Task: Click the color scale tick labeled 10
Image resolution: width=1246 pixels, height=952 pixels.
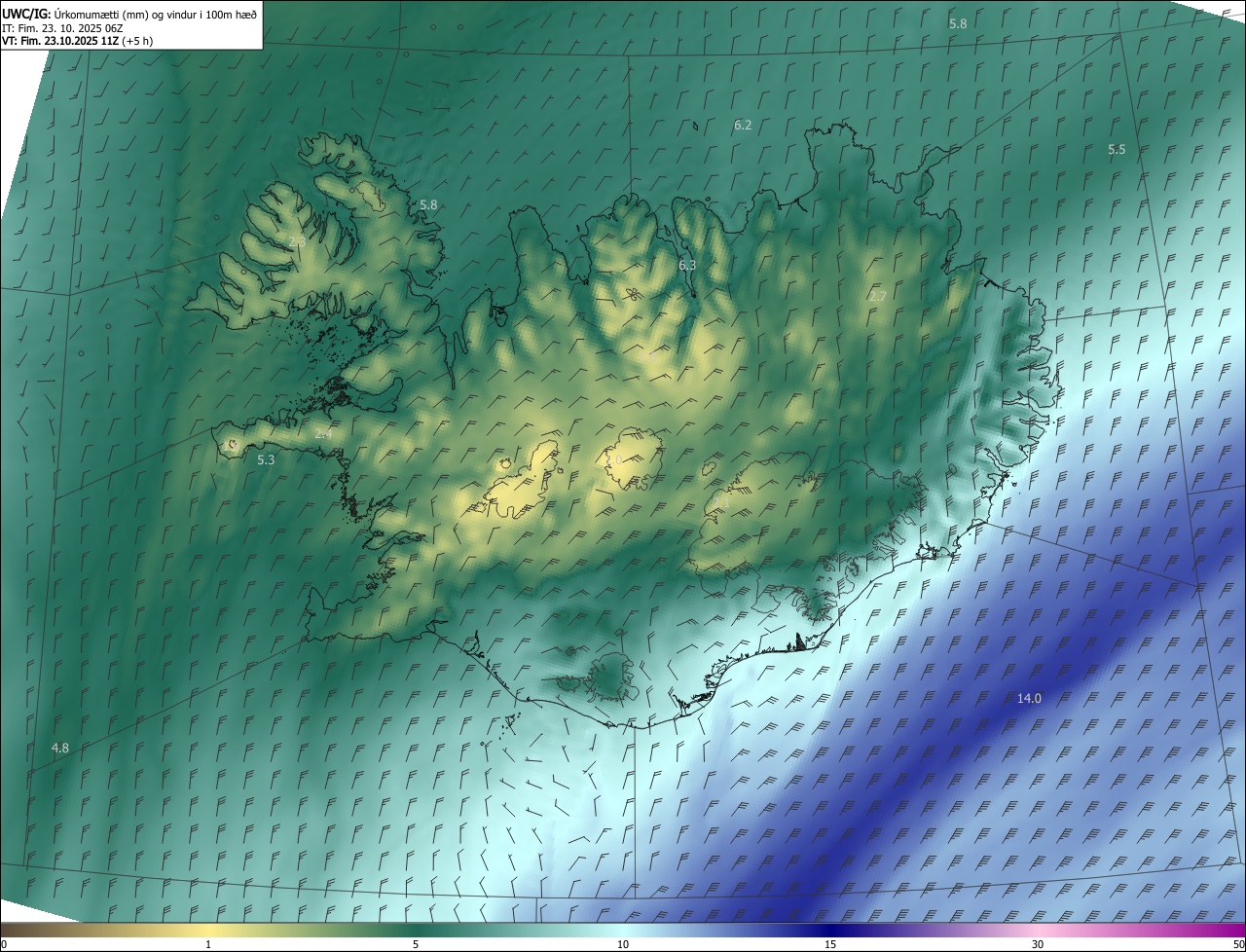Action: 623,944
